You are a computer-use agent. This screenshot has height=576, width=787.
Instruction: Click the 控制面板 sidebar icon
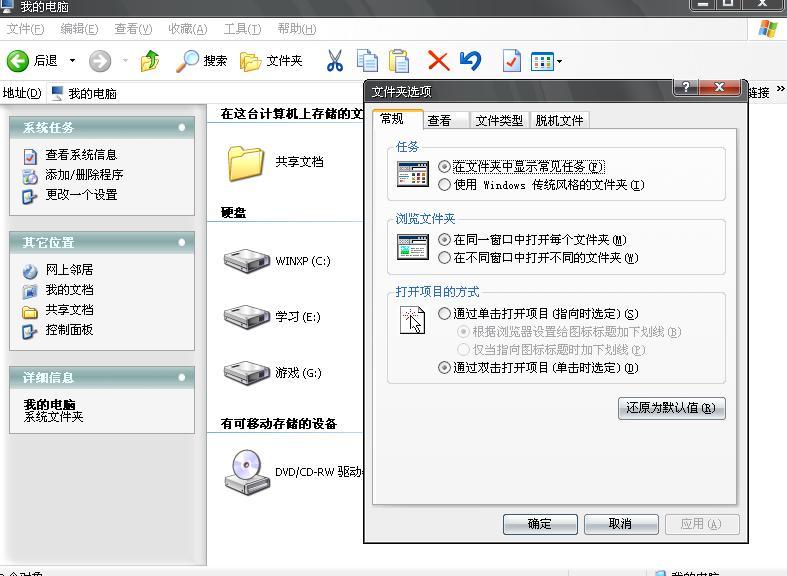(30, 331)
